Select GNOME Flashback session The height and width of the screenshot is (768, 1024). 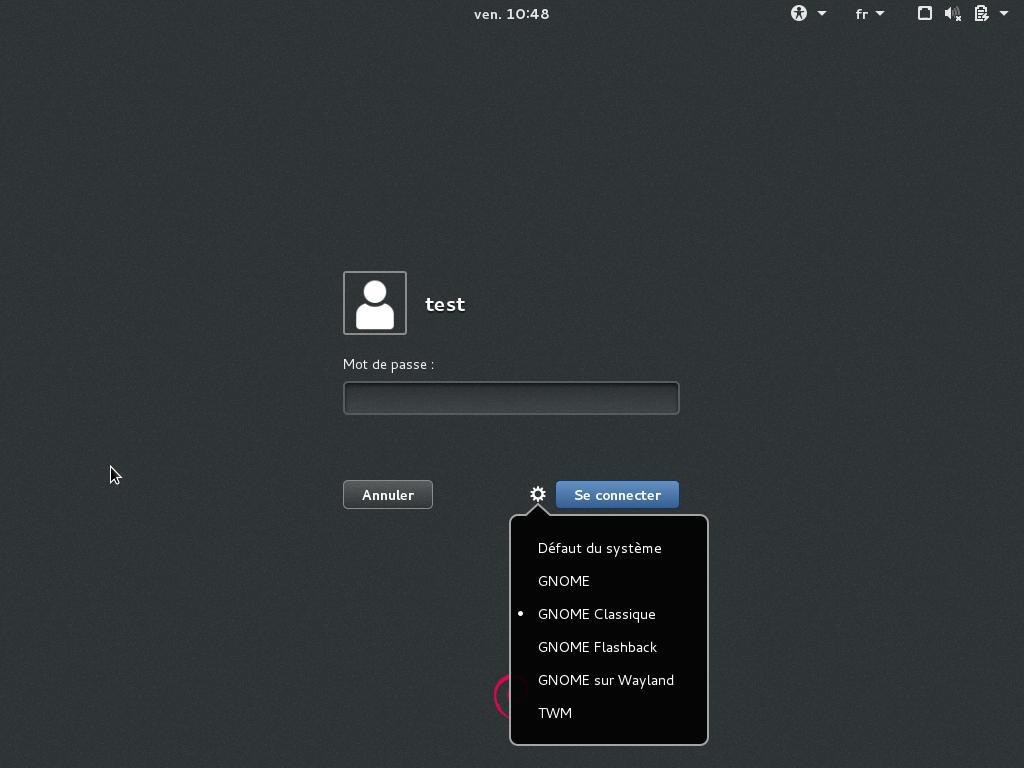pos(597,647)
